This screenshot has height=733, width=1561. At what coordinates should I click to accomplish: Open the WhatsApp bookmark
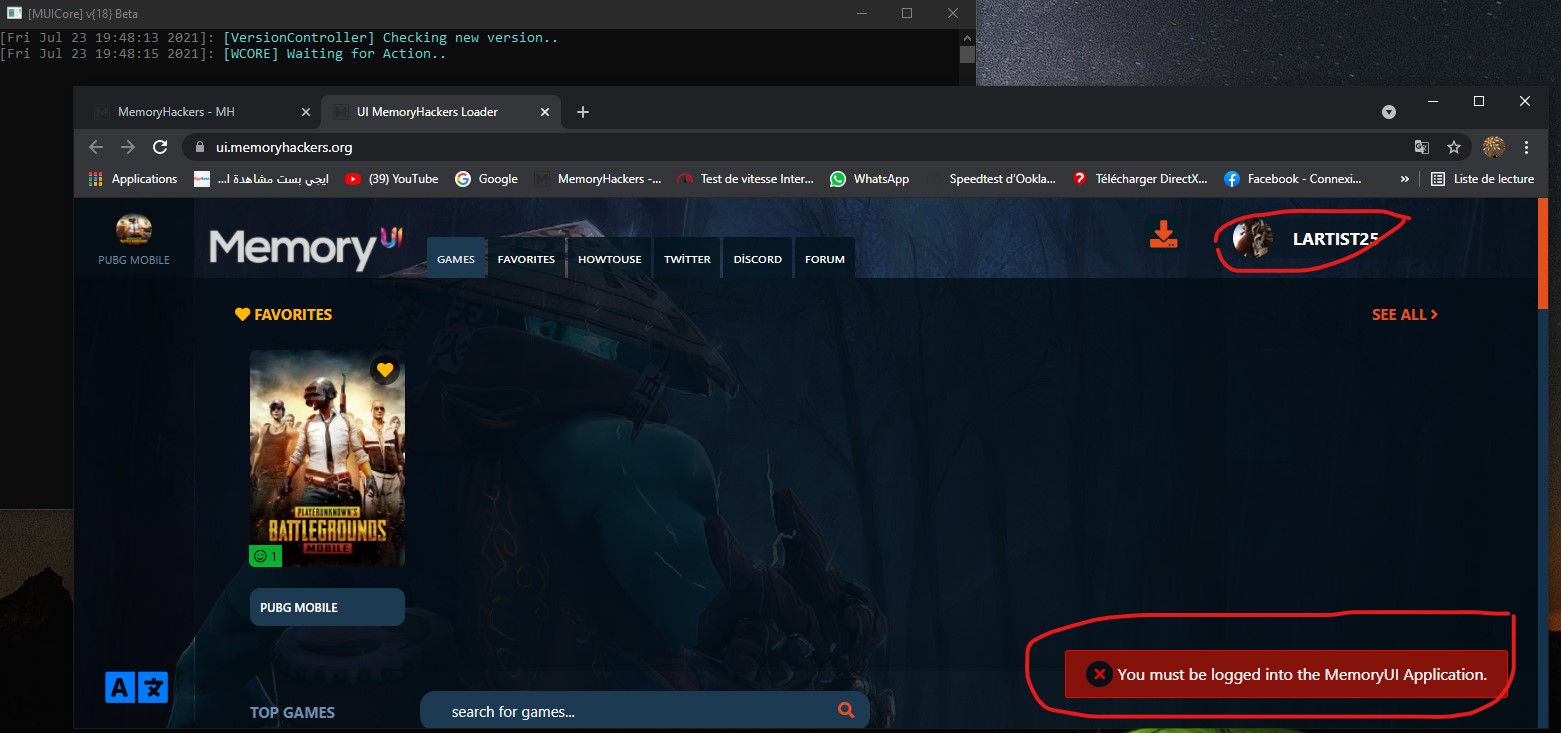pos(870,179)
